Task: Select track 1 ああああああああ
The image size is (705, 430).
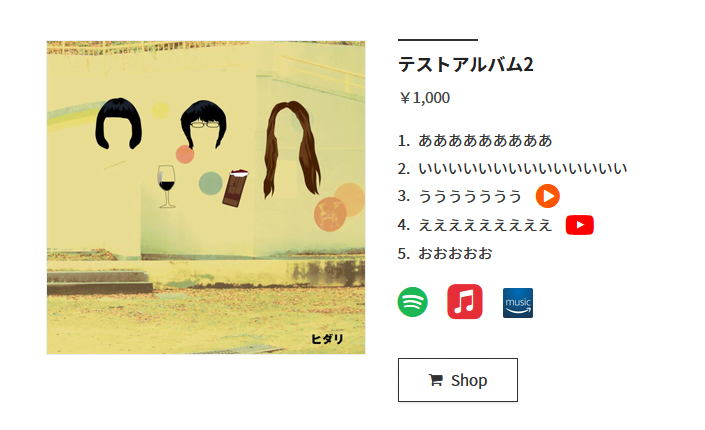Action: 485,140
